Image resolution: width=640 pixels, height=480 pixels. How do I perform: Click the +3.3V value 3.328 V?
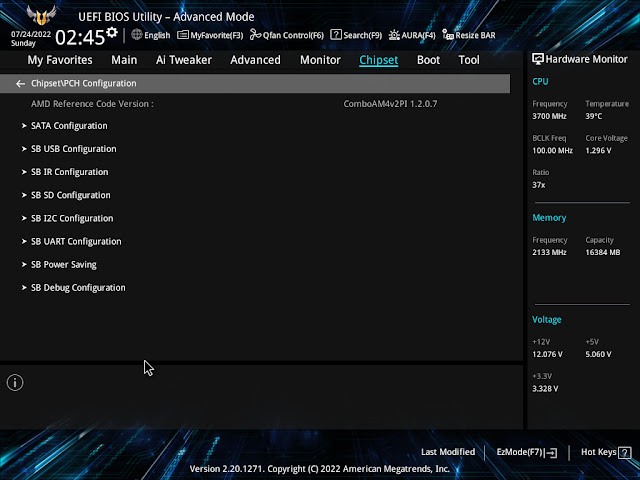[x=545, y=389]
